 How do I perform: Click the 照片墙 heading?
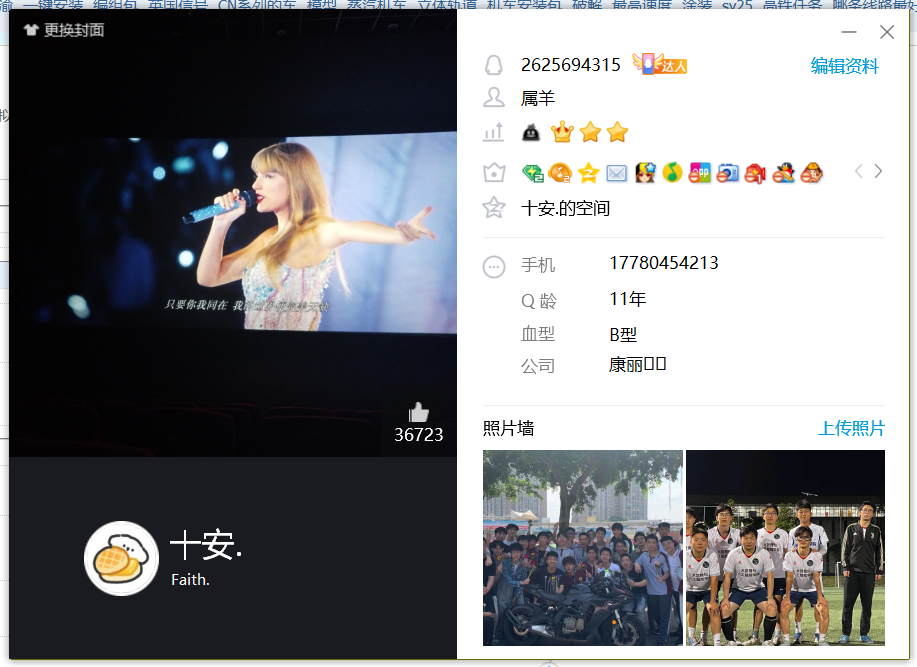pyautogui.click(x=508, y=428)
